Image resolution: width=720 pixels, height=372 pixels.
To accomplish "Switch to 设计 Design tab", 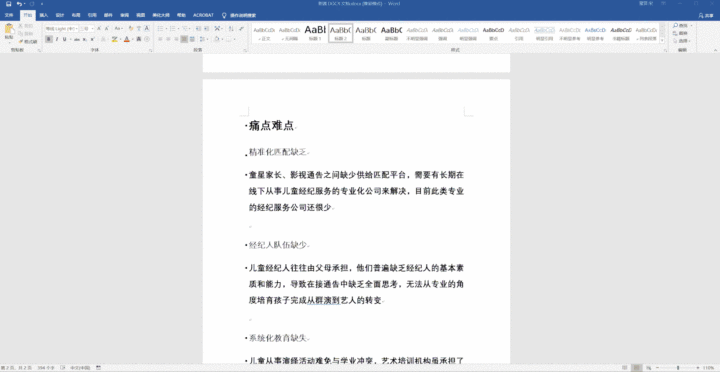I will (x=60, y=15).
